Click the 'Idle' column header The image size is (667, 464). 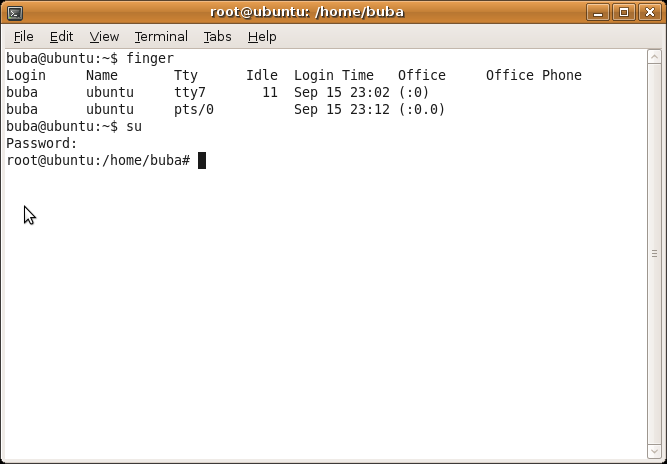(x=262, y=75)
